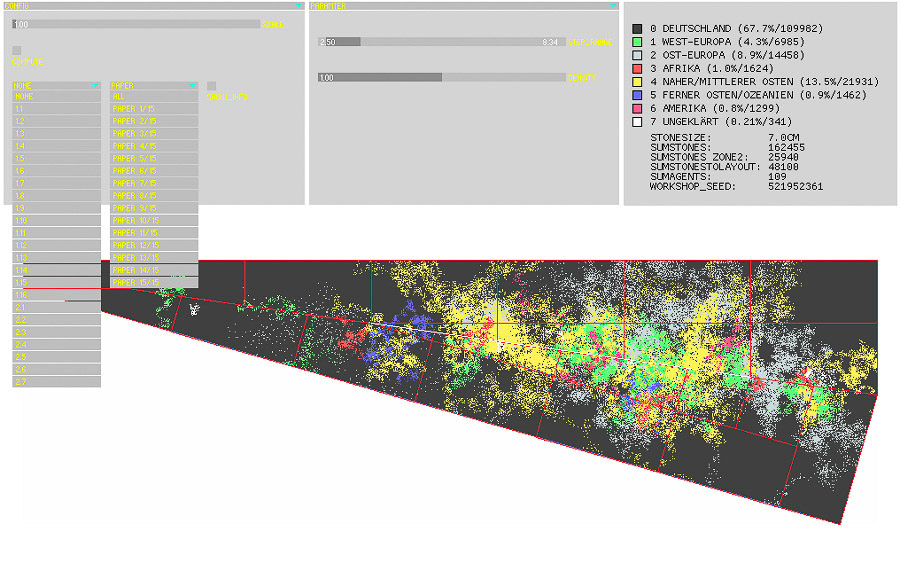This screenshot has width=900, height=563.
Task: Choose zone entry 2.3
Action: pos(56,332)
